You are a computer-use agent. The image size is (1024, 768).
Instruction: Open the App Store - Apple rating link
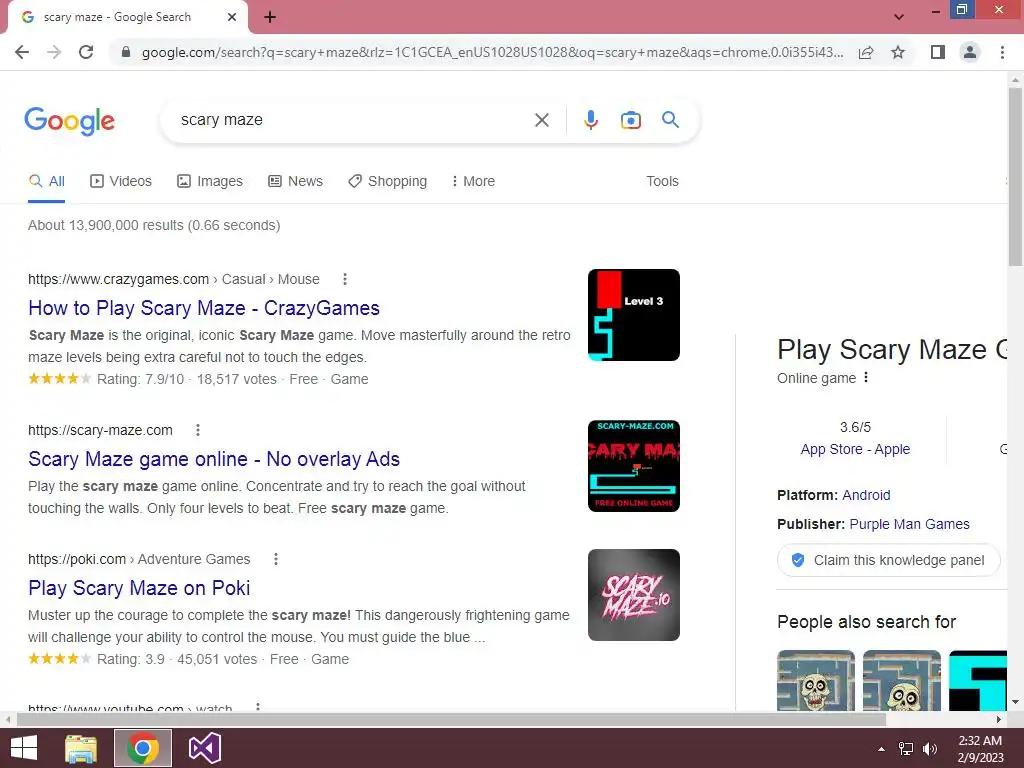pos(855,449)
